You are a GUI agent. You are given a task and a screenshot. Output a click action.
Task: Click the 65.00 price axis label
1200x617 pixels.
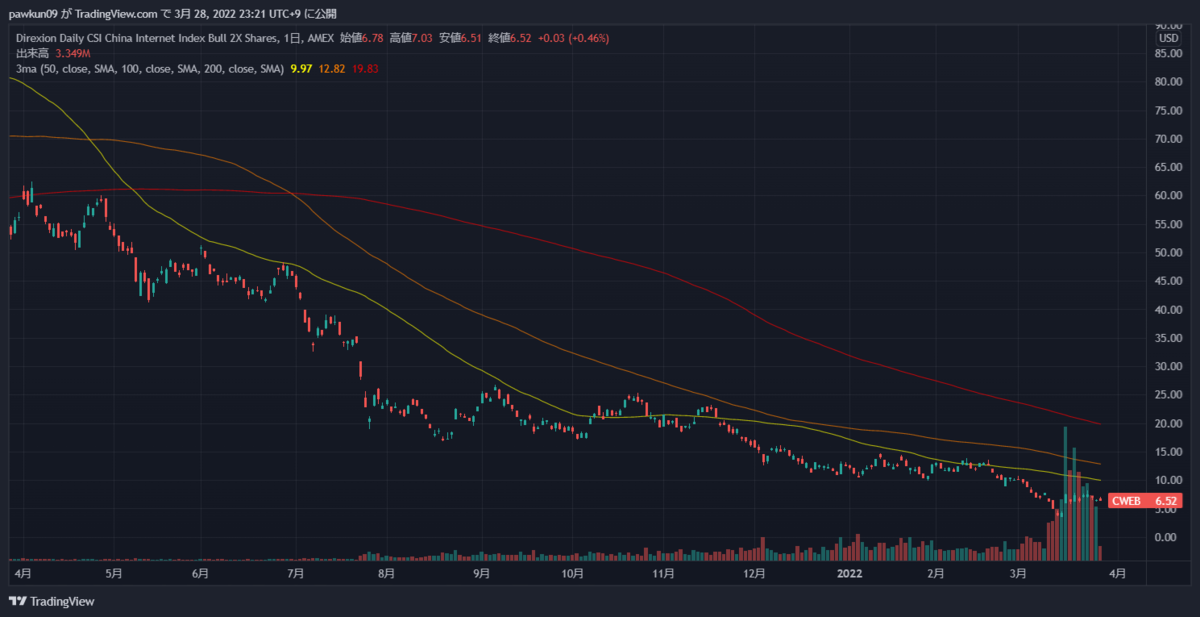pos(1169,168)
